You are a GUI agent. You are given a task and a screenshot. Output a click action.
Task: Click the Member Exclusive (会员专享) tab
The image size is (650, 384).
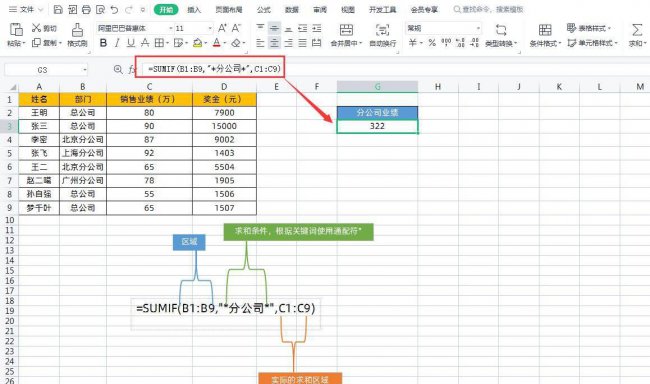pyautogui.click(x=424, y=9)
